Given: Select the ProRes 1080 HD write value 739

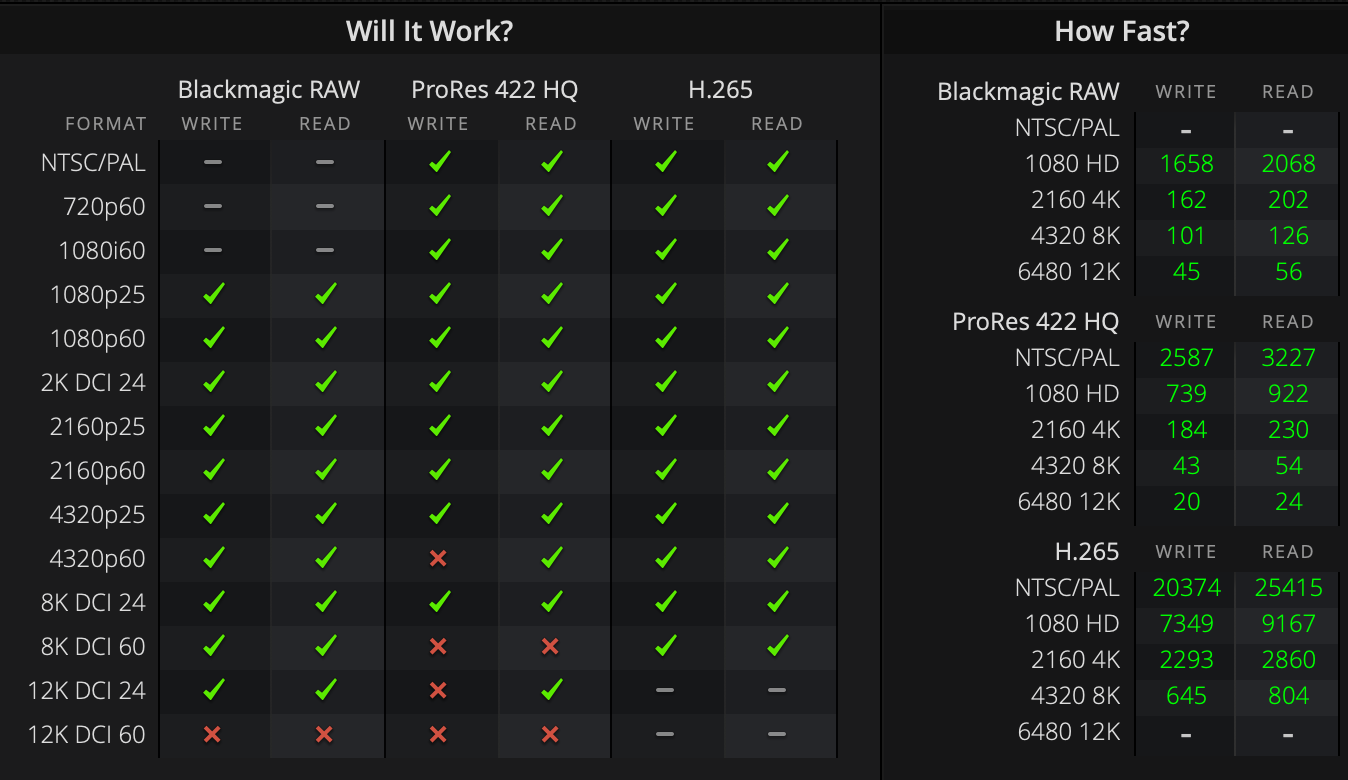Looking at the screenshot, I should (x=1186, y=394).
